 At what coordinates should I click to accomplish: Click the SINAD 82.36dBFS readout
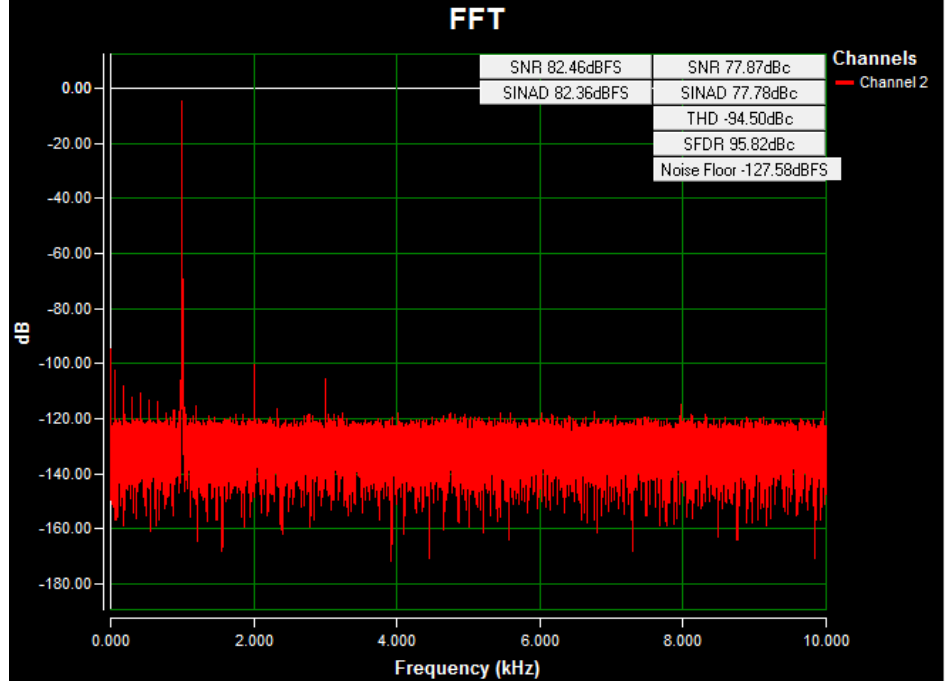[x=565, y=93]
